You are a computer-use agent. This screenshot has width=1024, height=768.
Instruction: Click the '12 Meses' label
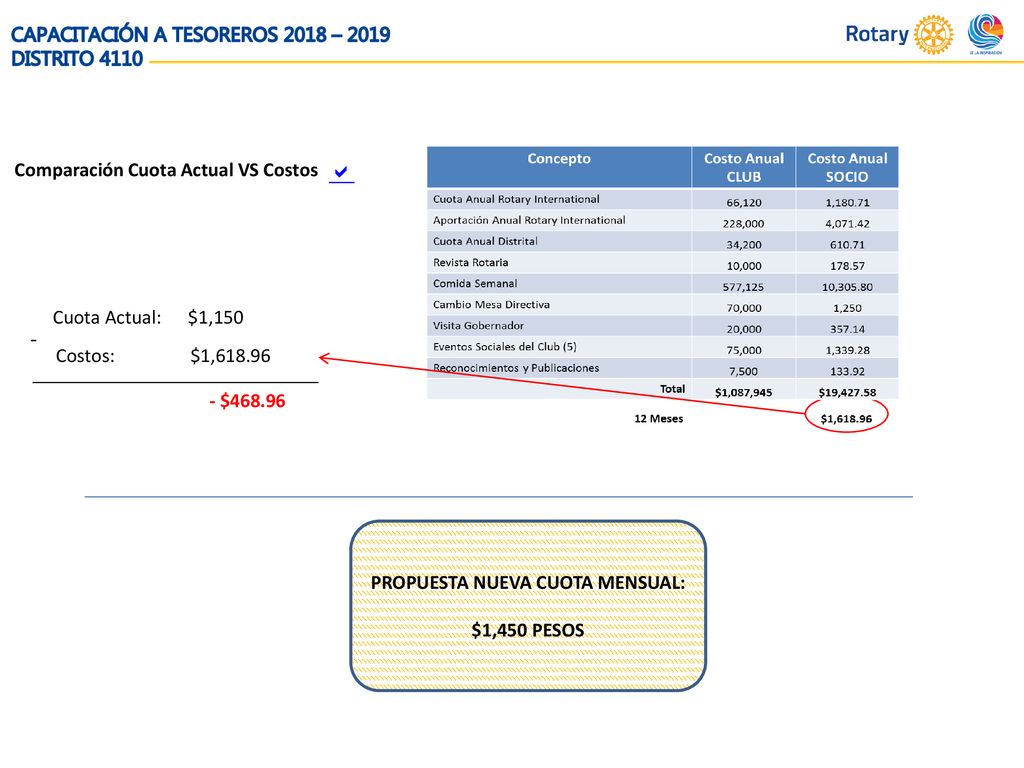[x=658, y=419]
